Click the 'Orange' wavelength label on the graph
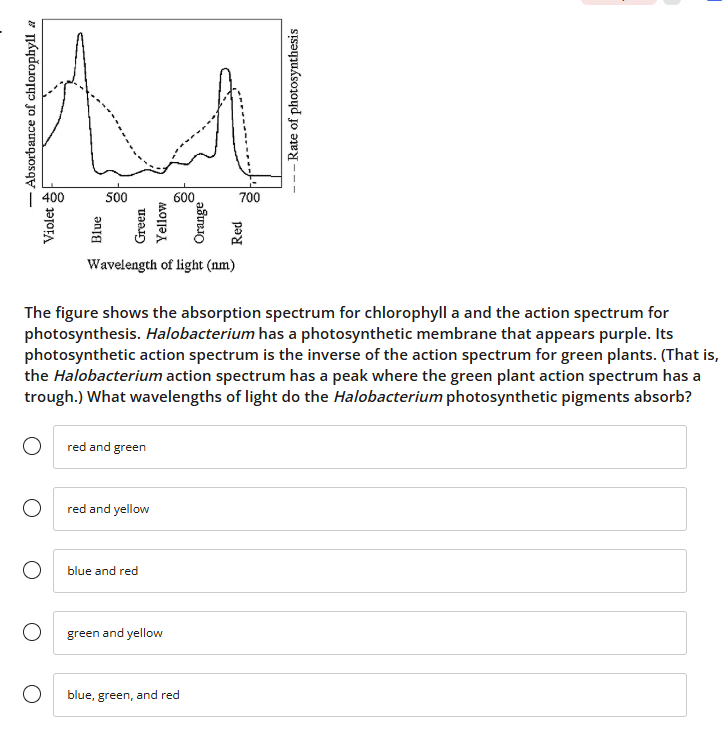 (x=200, y=224)
